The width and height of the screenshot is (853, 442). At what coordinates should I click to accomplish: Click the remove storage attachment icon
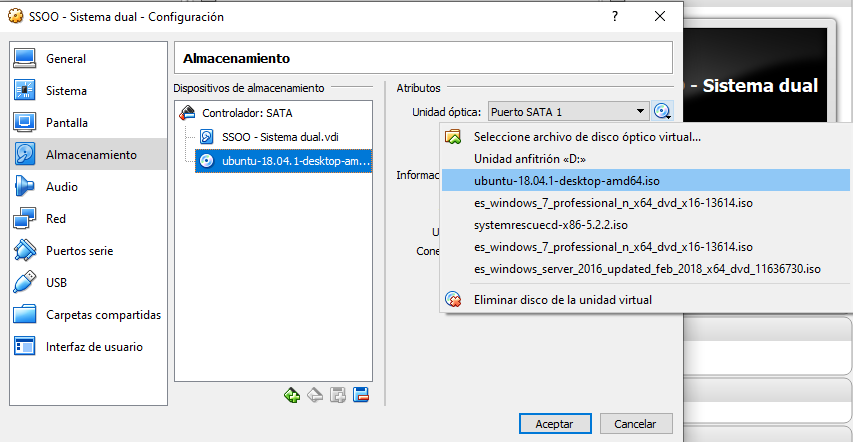pos(362,395)
